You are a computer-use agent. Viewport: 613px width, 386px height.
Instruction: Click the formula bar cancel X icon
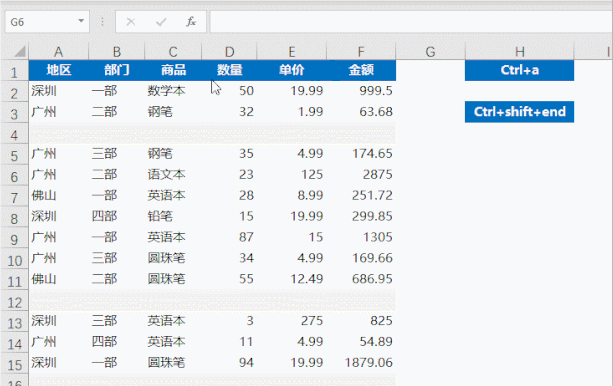(x=131, y=22)
